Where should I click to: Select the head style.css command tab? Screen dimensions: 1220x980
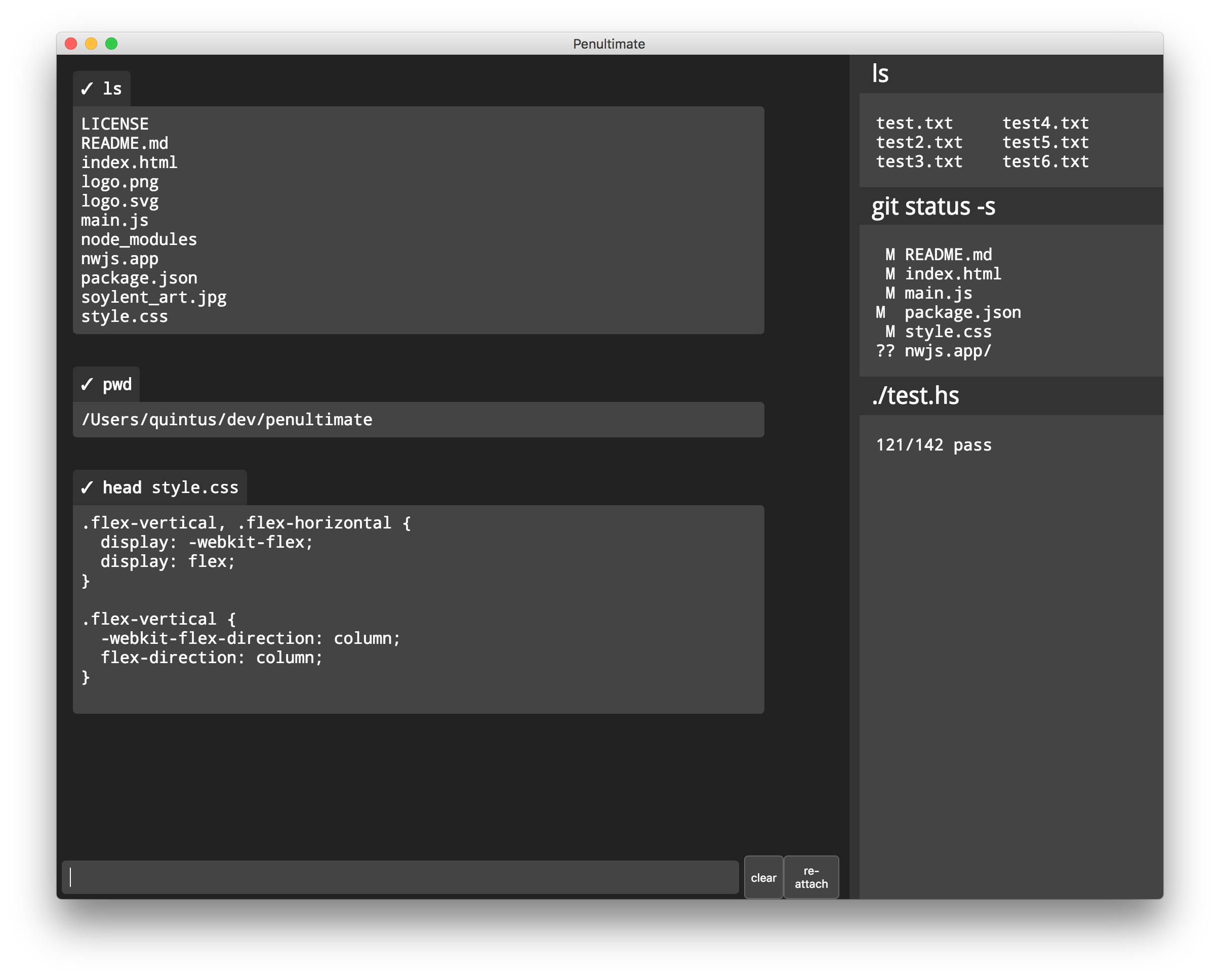point(170,488)
